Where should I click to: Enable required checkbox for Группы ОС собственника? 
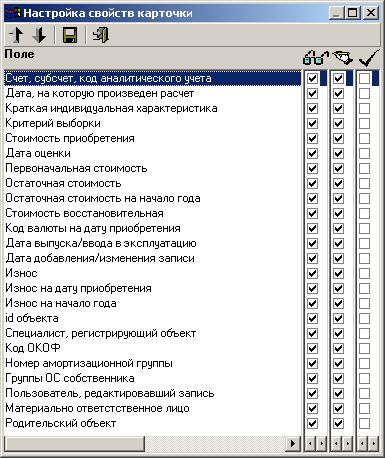click(364, 379)
